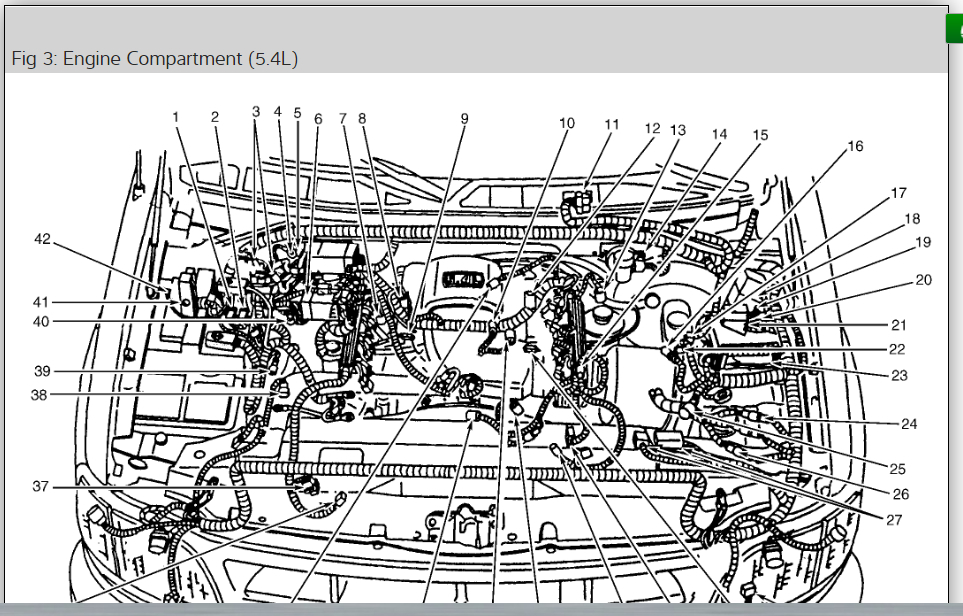Click callout label 39

coord(42,371)
